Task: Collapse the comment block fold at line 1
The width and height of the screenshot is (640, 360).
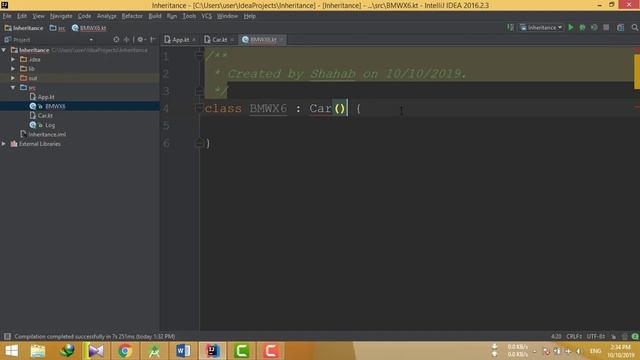Action: [x=200, y=55]
